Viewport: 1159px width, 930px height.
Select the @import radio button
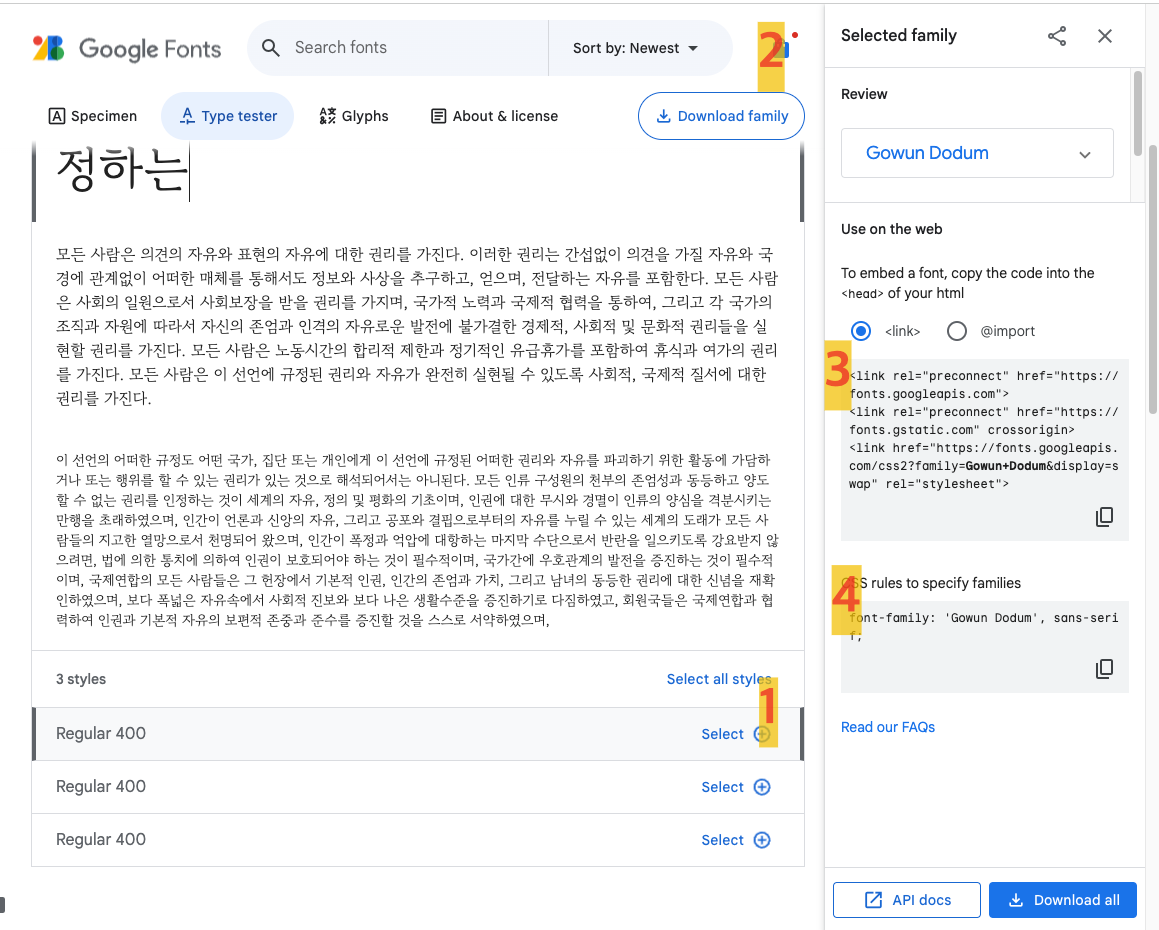pos(956,330)
